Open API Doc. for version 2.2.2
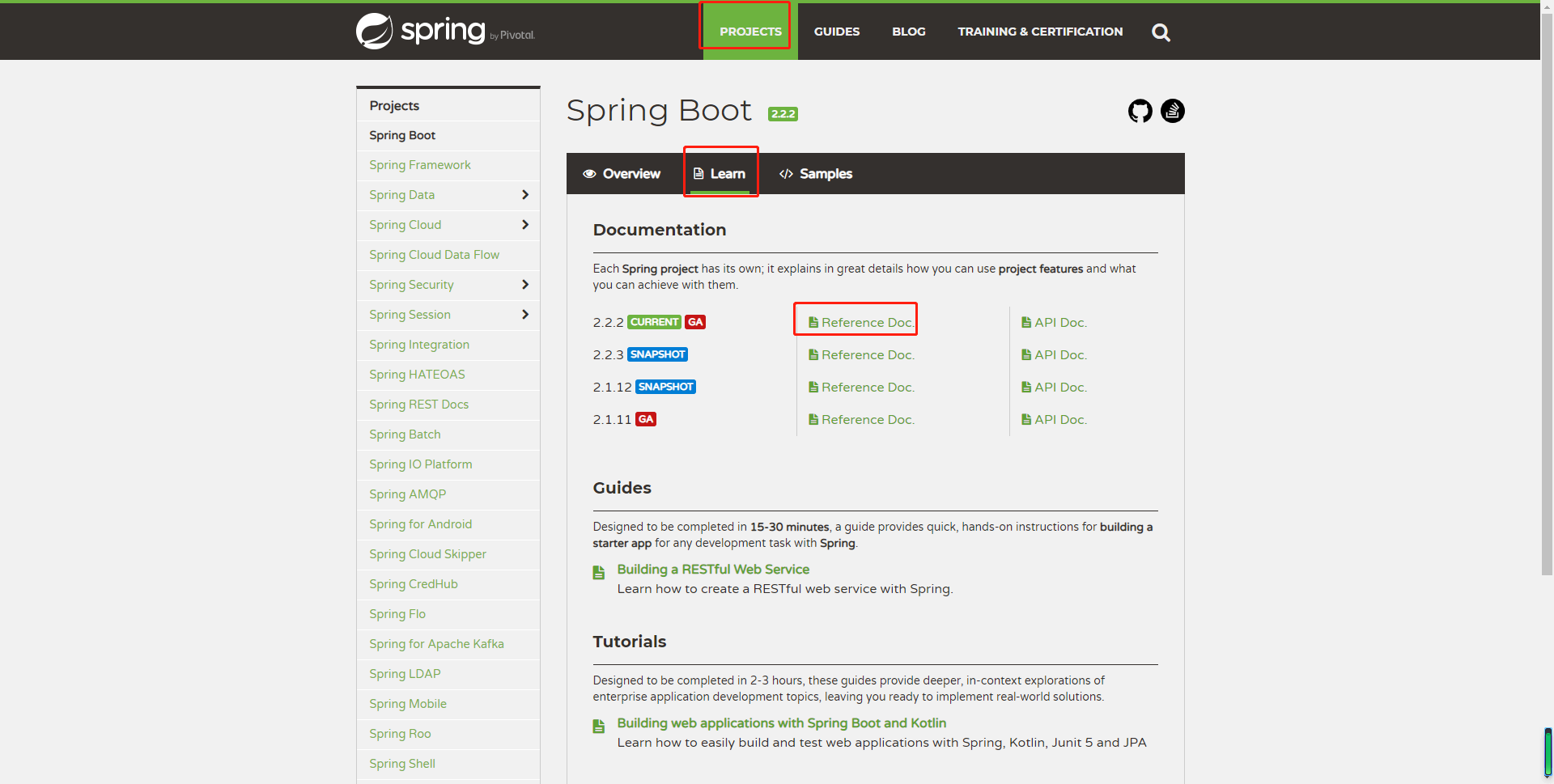1554x784 pixels. (x=1054, y=322)
